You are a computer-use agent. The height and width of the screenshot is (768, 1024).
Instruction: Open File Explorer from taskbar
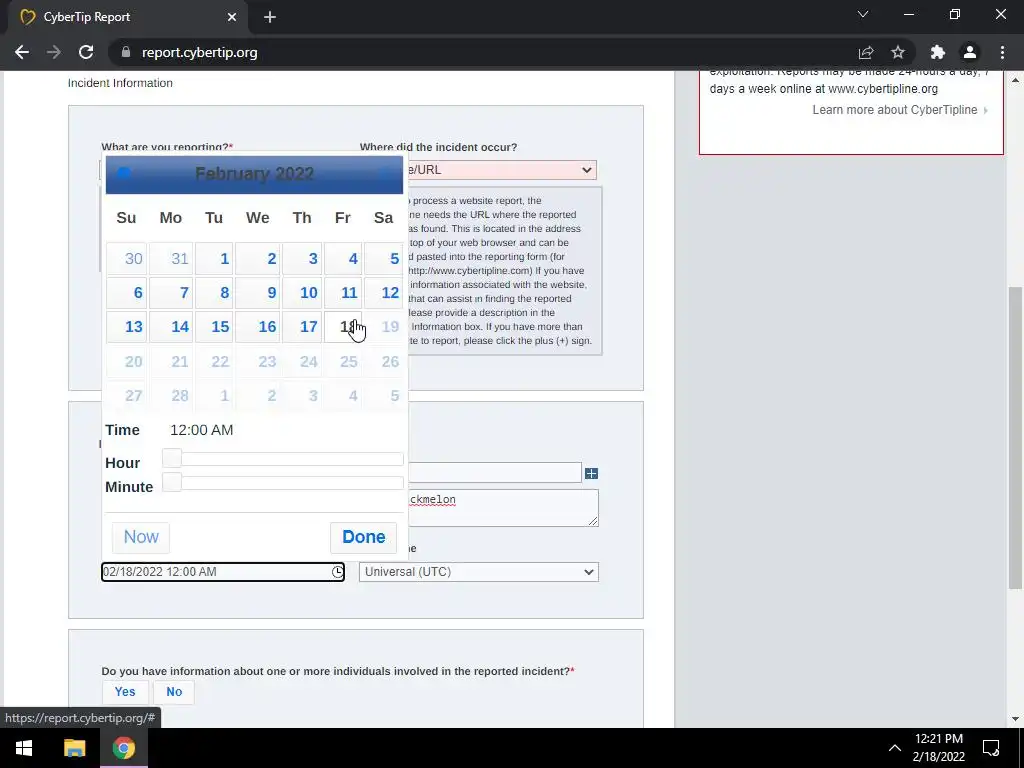click(74, 748)
